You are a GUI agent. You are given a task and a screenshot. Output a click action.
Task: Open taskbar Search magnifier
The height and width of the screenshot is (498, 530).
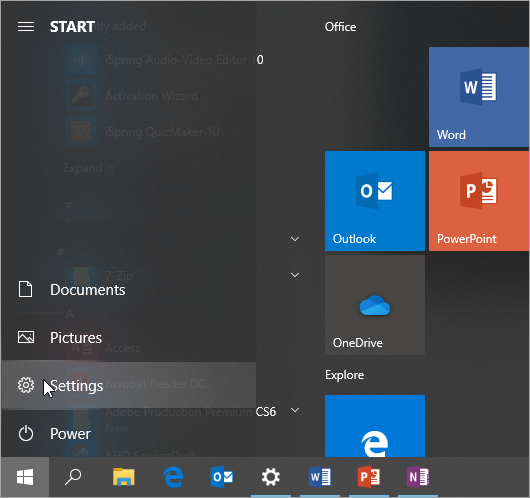[73, 477]
